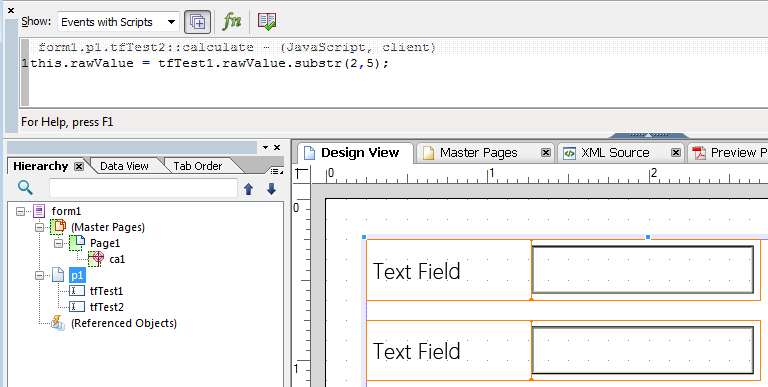The height and width of the screenshot is (387, 768).
Task: Click into the script line with substr
Action: [x=210, y=63]
